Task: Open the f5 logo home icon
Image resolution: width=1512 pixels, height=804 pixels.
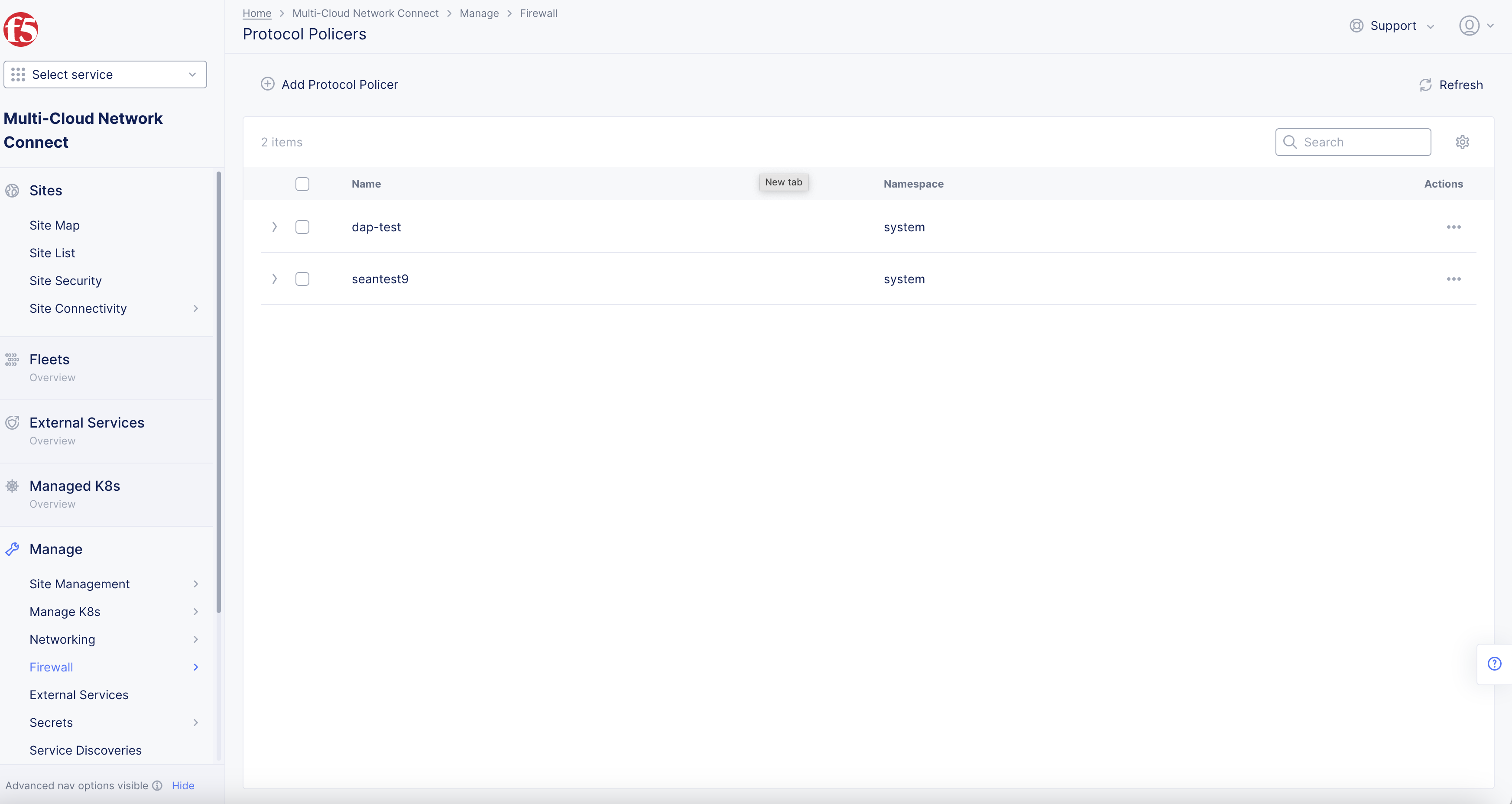Action: pyautogui.click(x=21, y=29)
